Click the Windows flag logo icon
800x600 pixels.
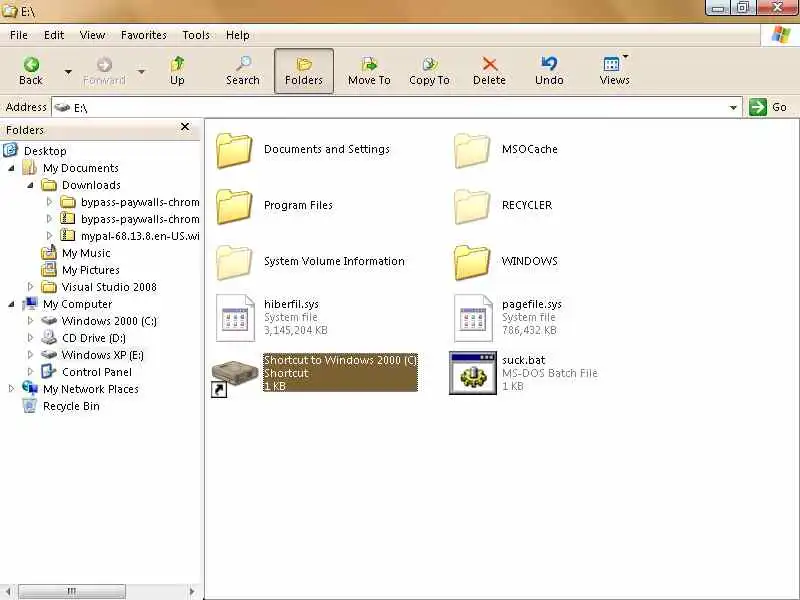point(780,35)
